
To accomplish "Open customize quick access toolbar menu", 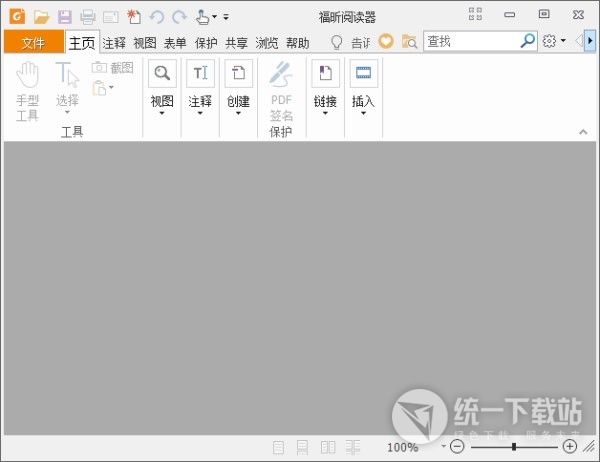I will click(x=226, y=17).
